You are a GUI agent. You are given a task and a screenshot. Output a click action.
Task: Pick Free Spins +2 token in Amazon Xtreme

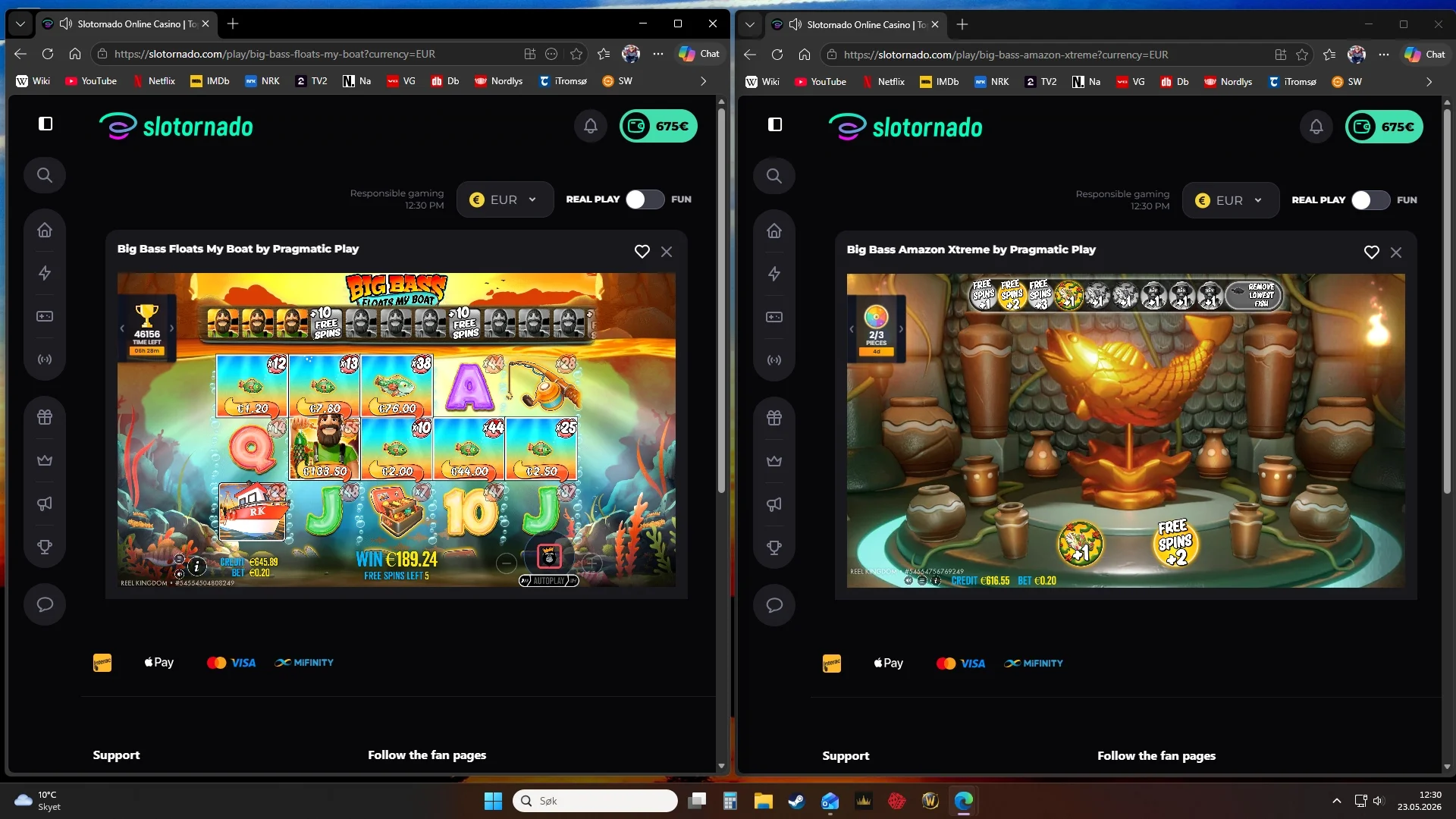point(1176,543)
